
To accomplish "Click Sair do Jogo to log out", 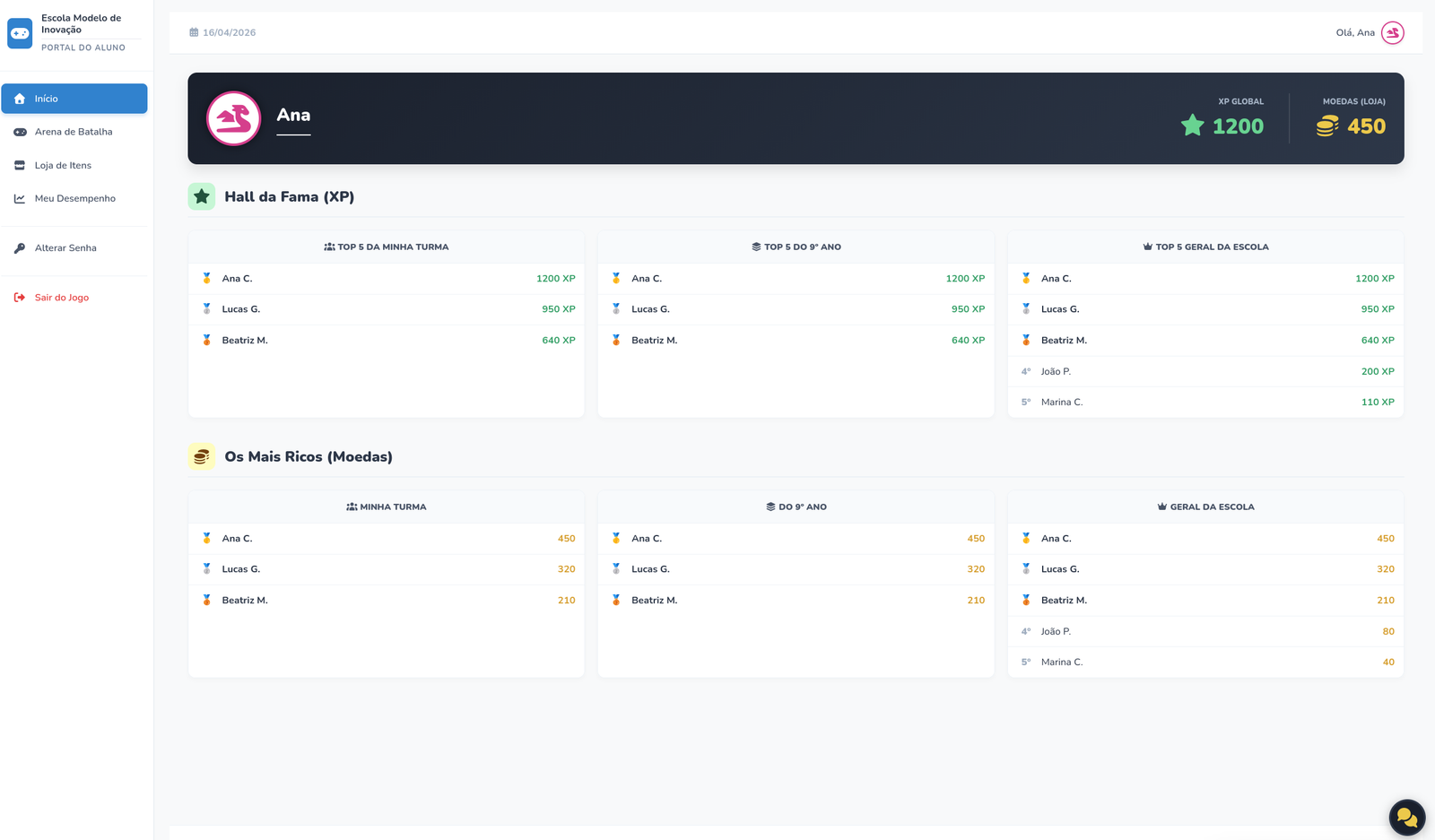I will coord(61,298).
